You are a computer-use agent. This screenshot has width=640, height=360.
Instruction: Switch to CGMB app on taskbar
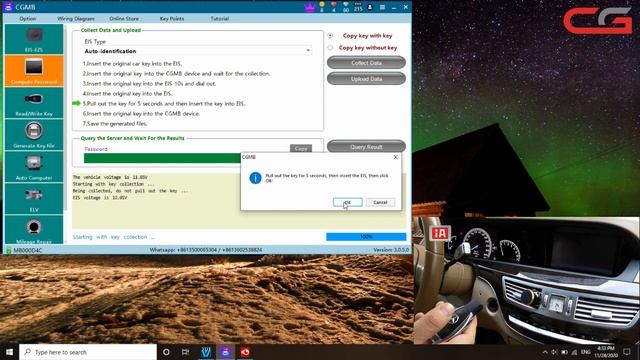(x=225, y=352)
